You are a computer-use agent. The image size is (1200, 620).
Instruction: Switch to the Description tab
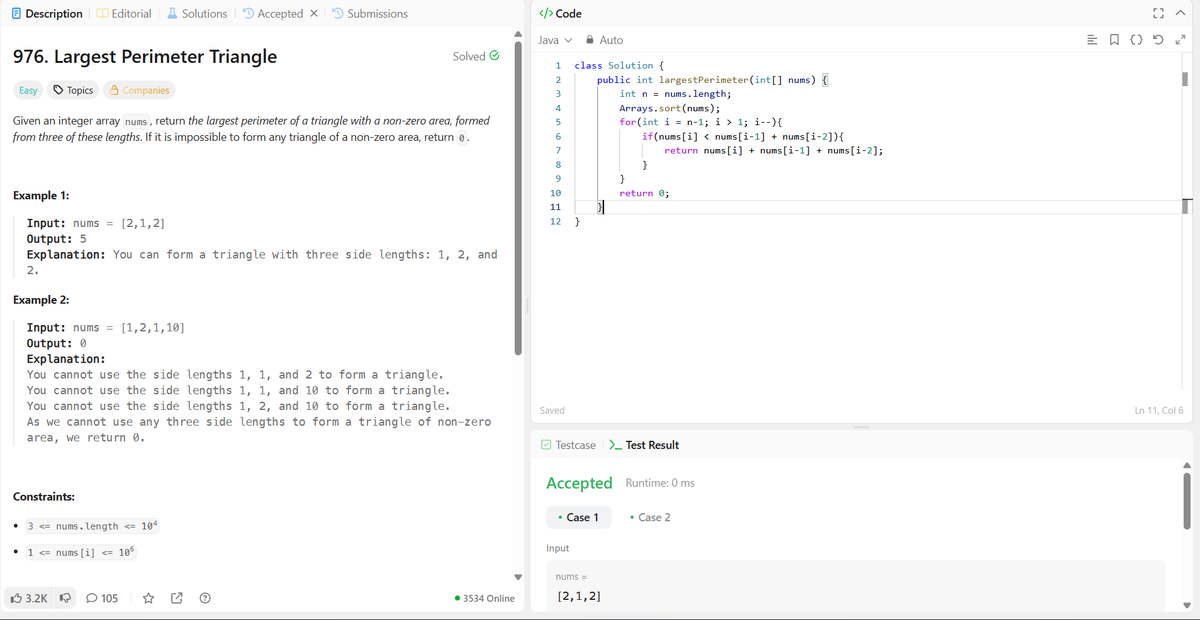pyautogui.click(x=45, y=13)
